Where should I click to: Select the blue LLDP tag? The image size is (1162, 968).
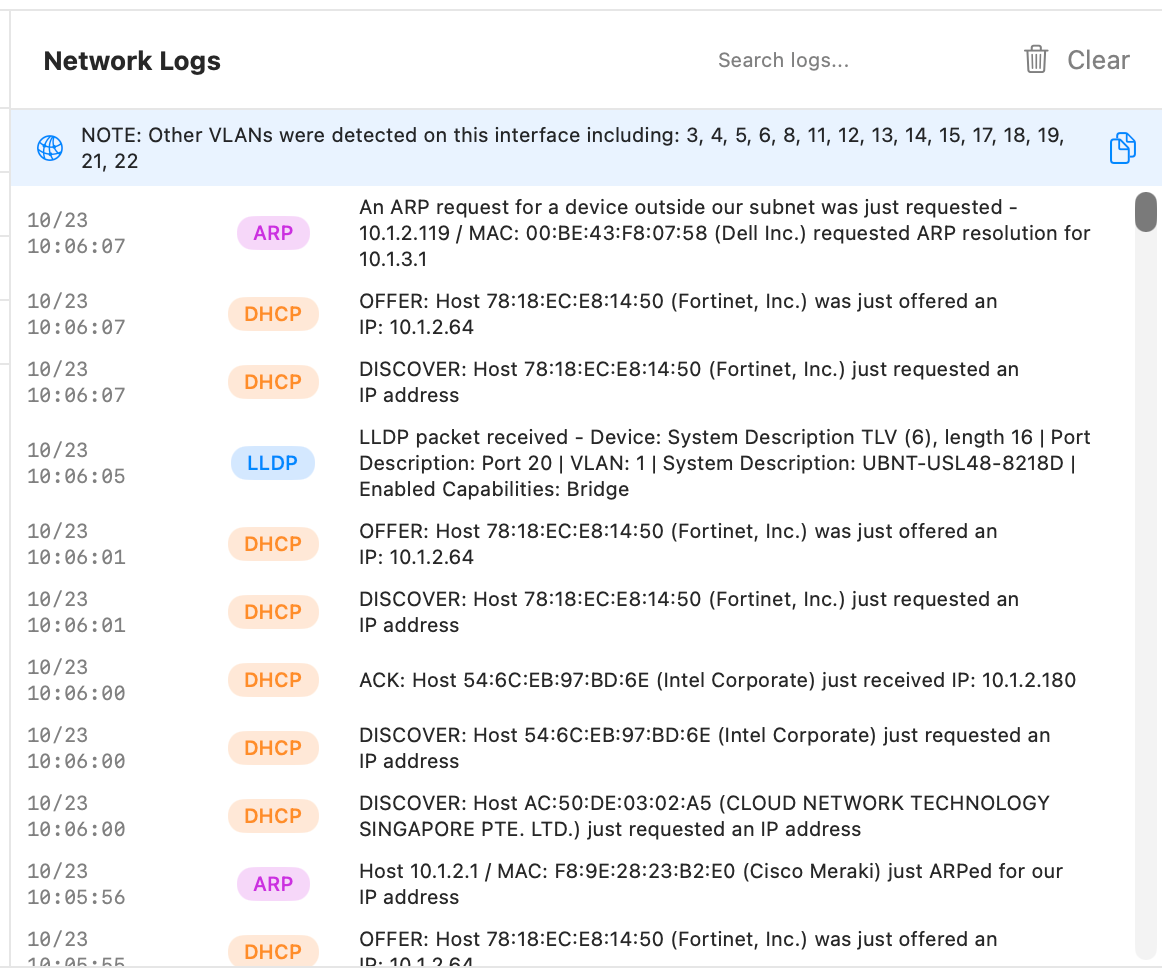273,463
